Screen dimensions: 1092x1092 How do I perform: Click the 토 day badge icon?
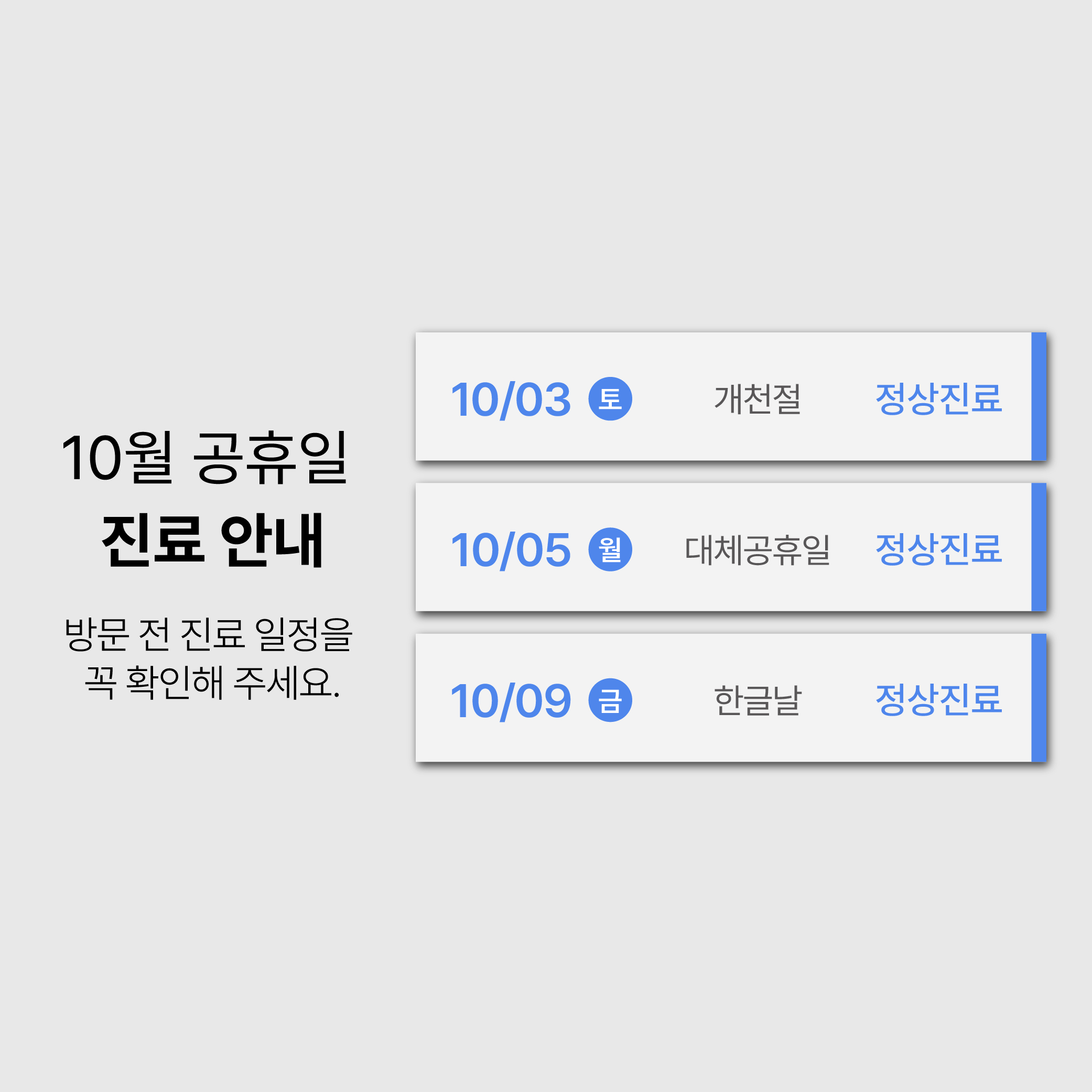pyautogui.click(x=610, y=398)
